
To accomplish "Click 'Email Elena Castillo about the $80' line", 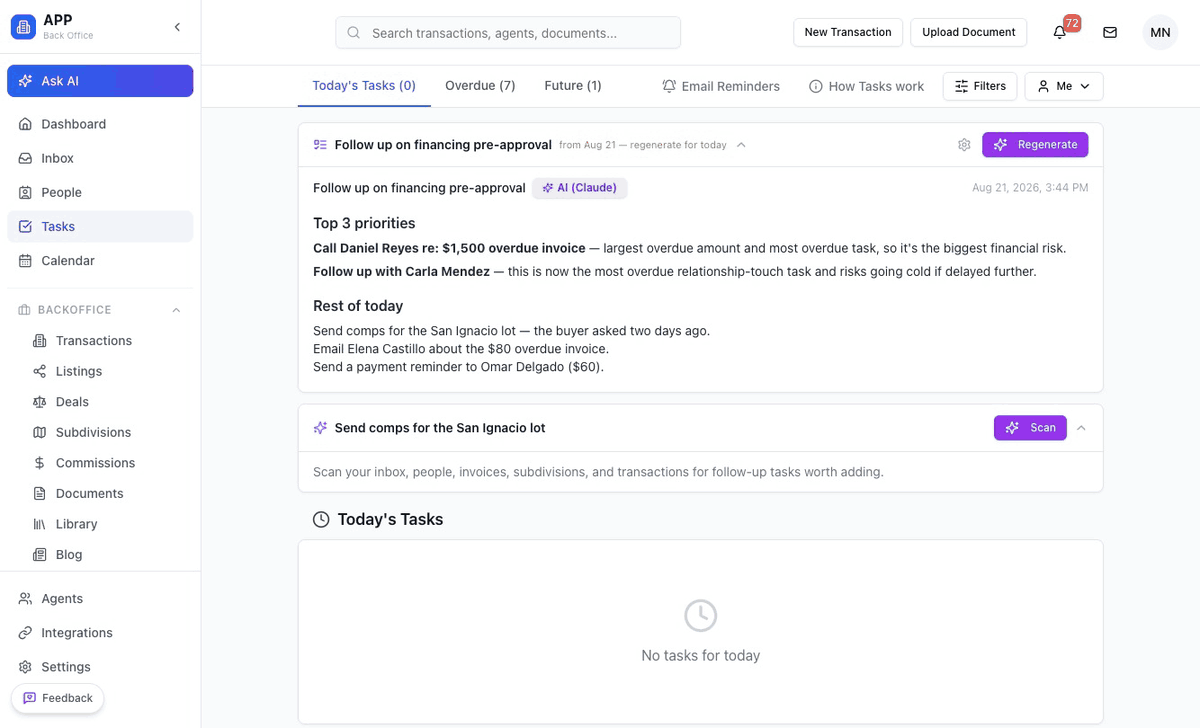I will pos(461,349).
